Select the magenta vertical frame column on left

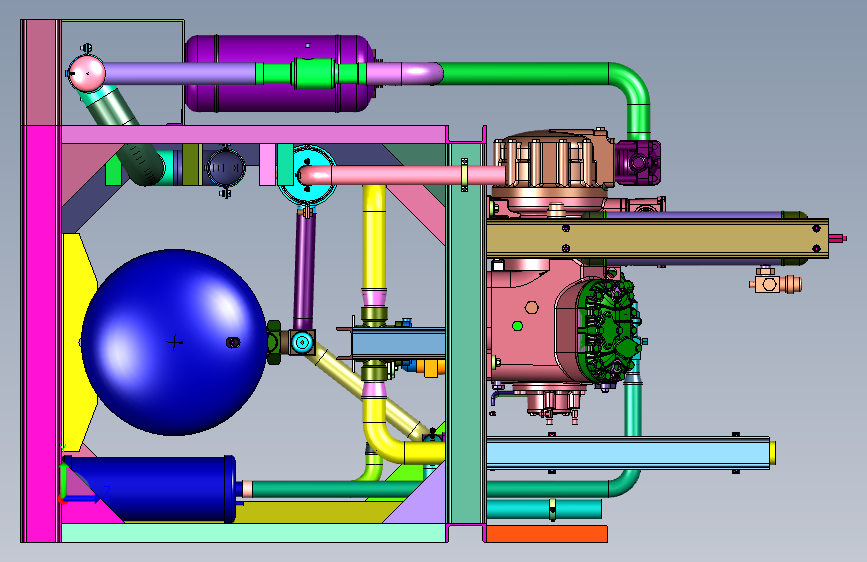tap(41, 334)
